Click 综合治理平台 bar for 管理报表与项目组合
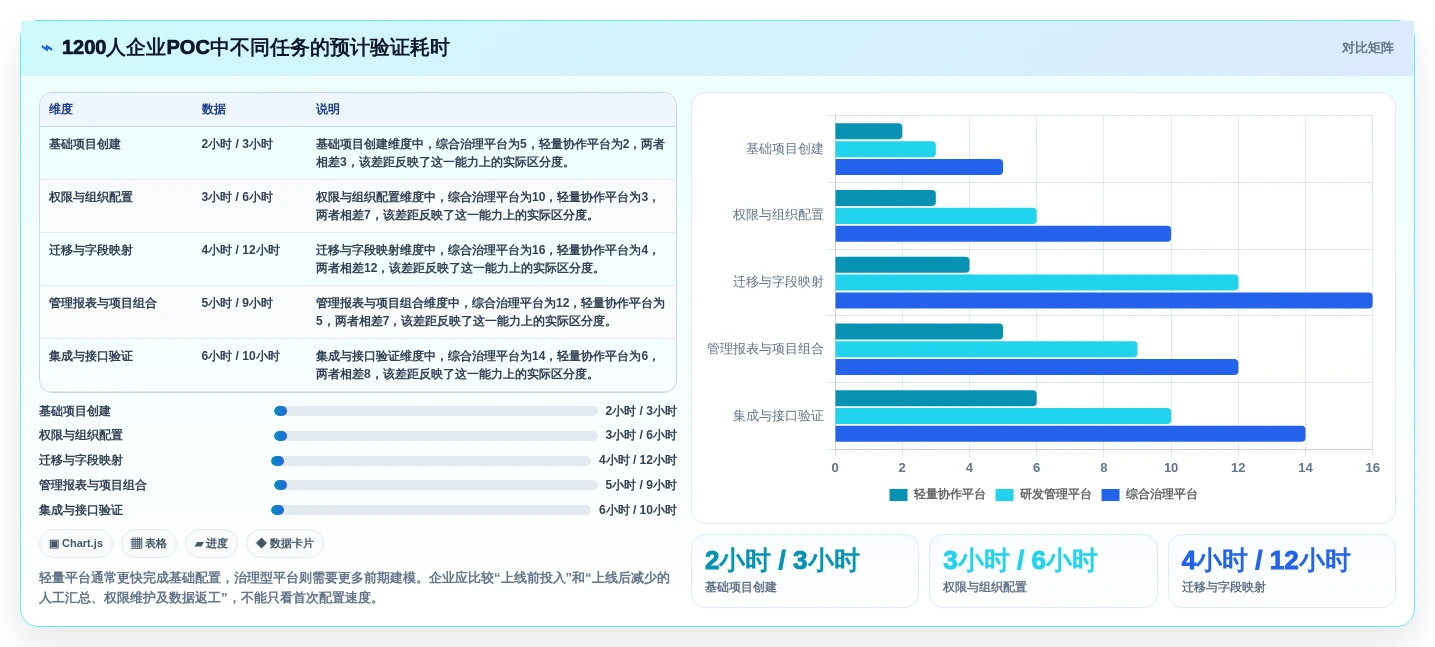1435x647 pixels. 1037,367
